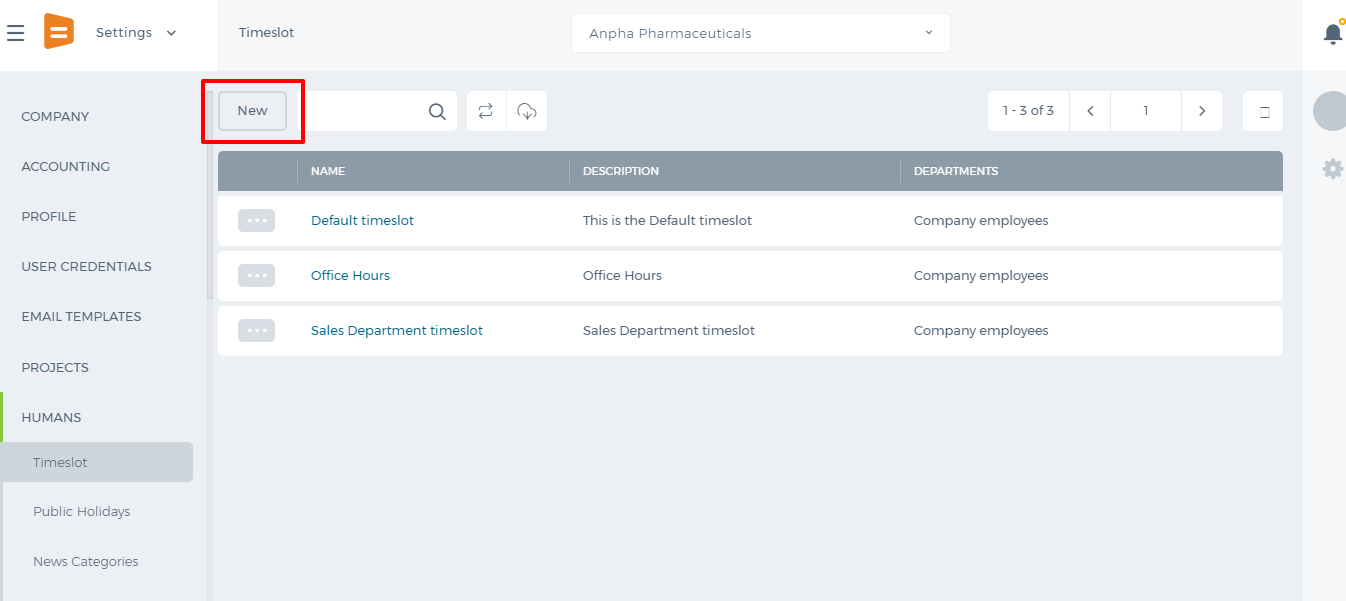Open row actions for Sales Department timeslot
The height and width of the screenshot is (601, 1346).
256,330
